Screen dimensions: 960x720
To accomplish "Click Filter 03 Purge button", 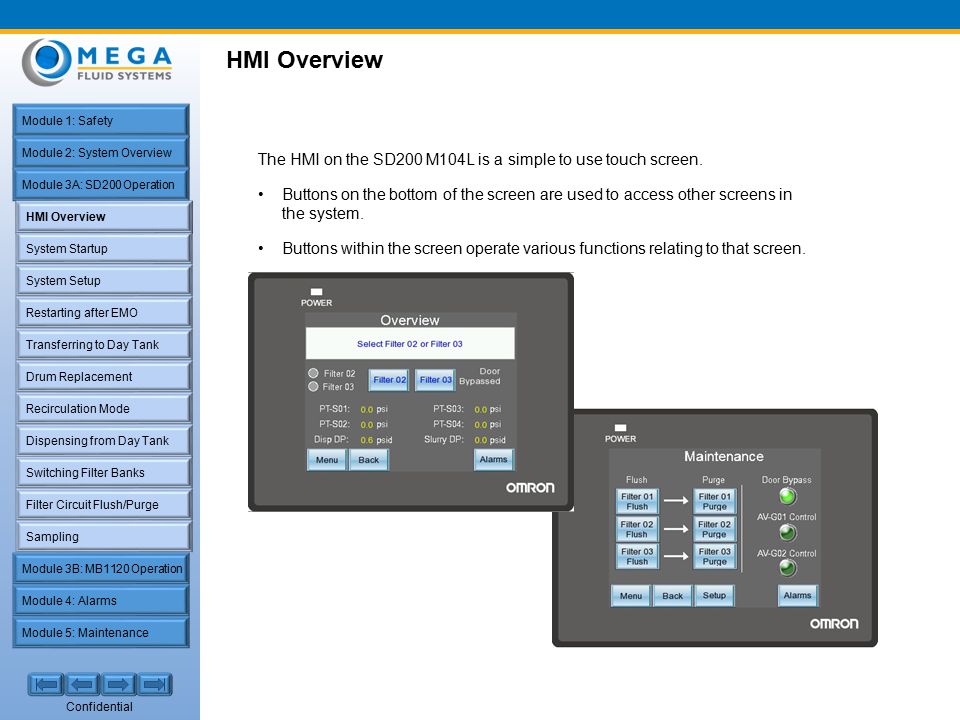I will [714, 556].
